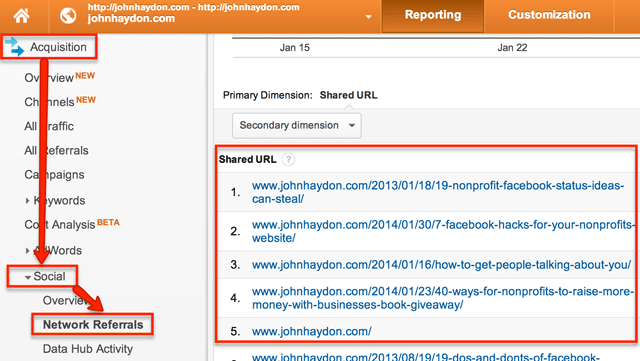640x361 pixels.
Task: Select Shared URL primary dimension
Action: (x=348, y=95)
